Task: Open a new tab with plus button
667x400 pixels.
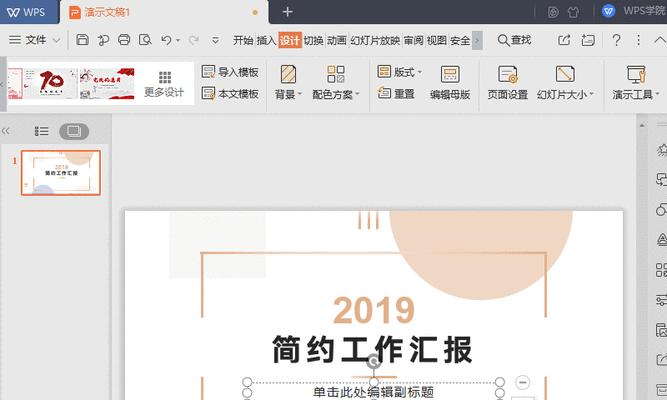Action: pos(288,12)
